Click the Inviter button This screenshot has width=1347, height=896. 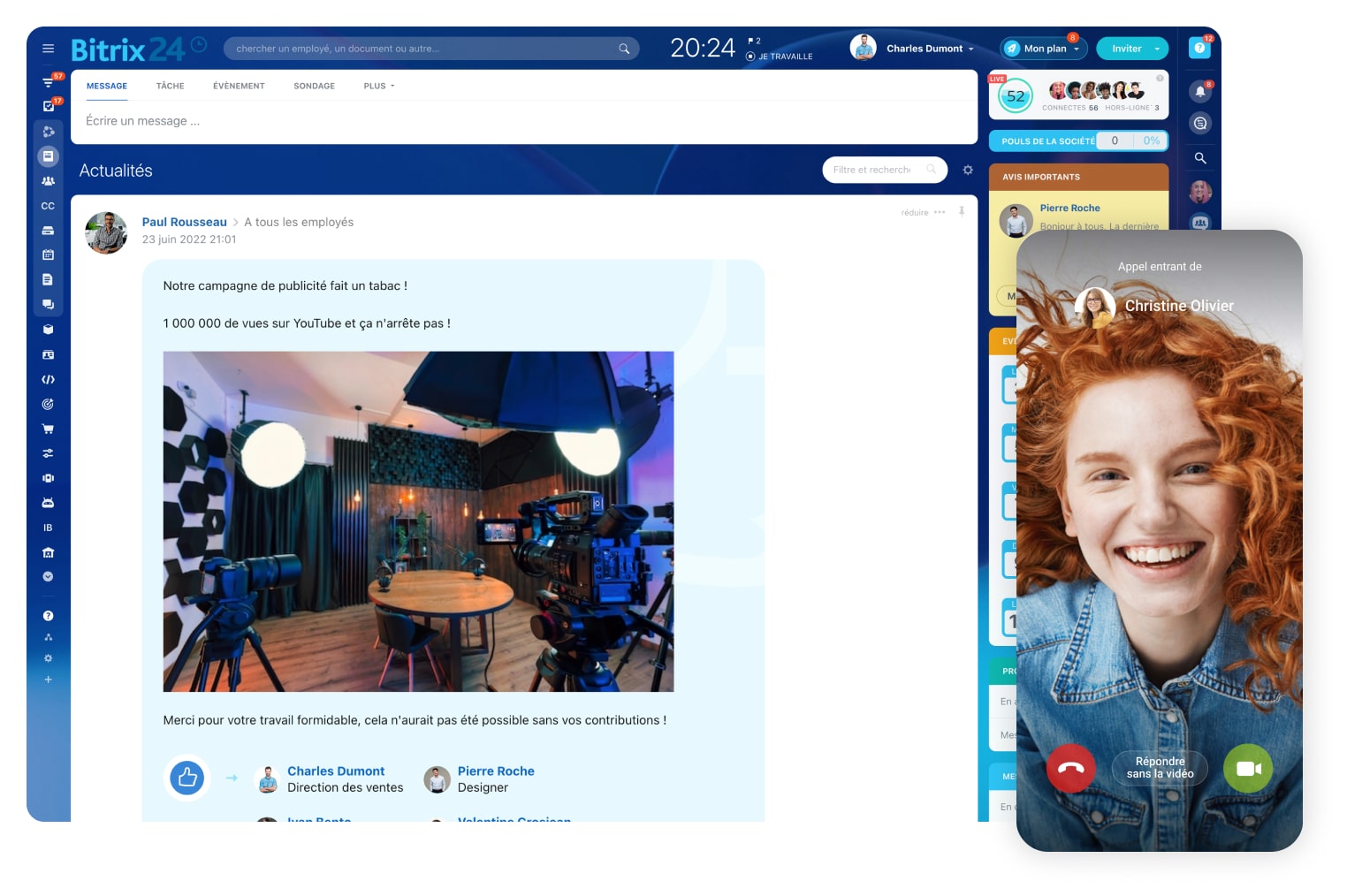tap(1131, 49)
